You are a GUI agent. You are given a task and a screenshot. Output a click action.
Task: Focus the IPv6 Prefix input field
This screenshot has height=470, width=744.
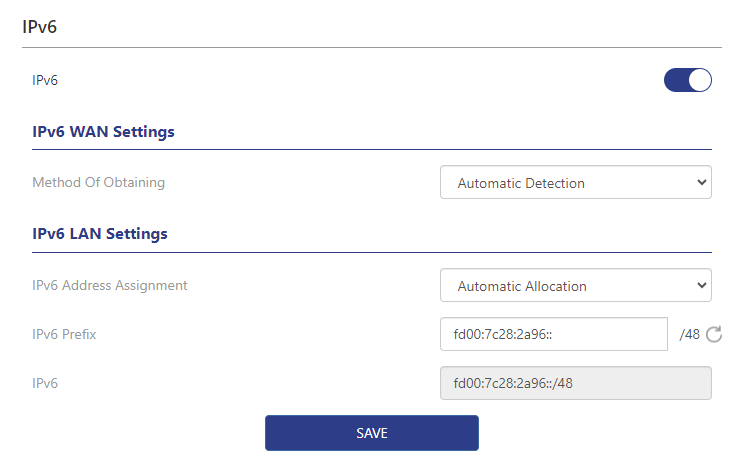pos(553,334)
